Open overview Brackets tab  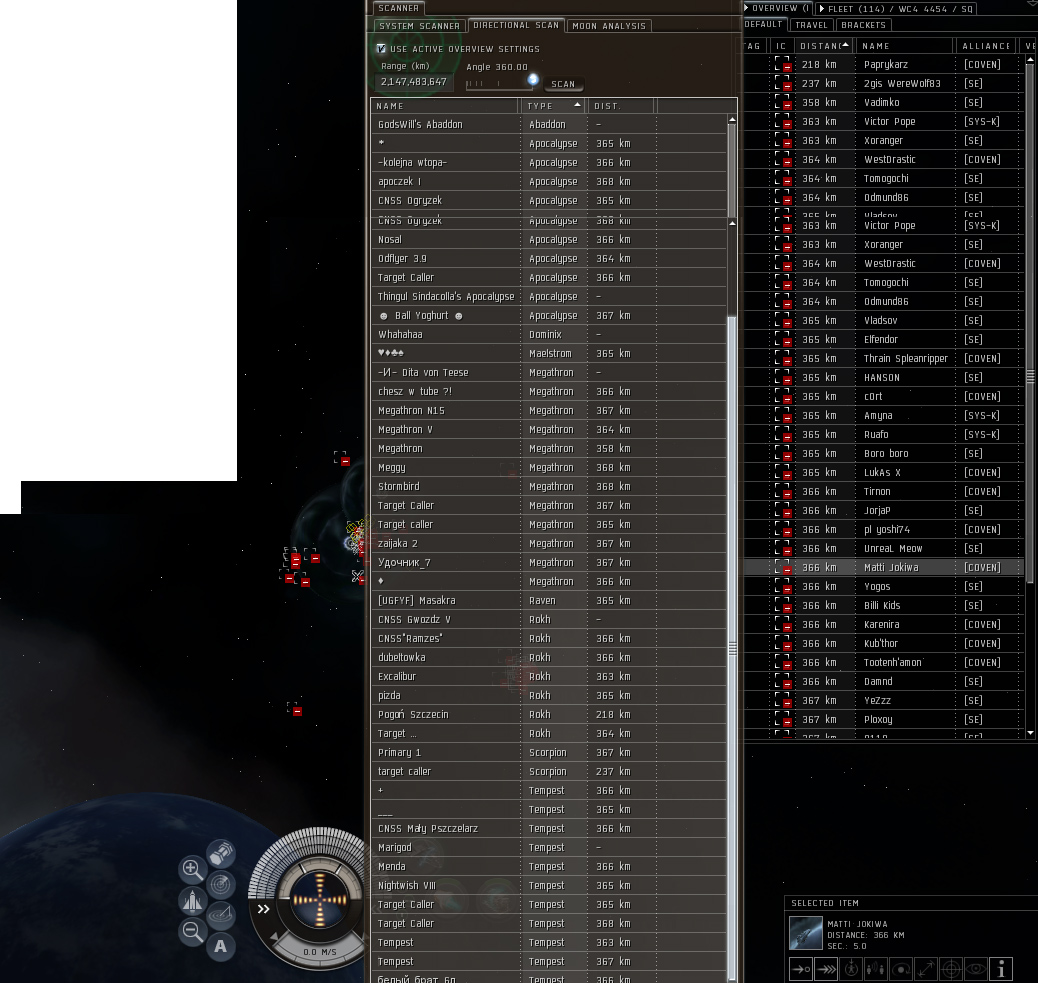pyautogui.click(x=863, y=25)
